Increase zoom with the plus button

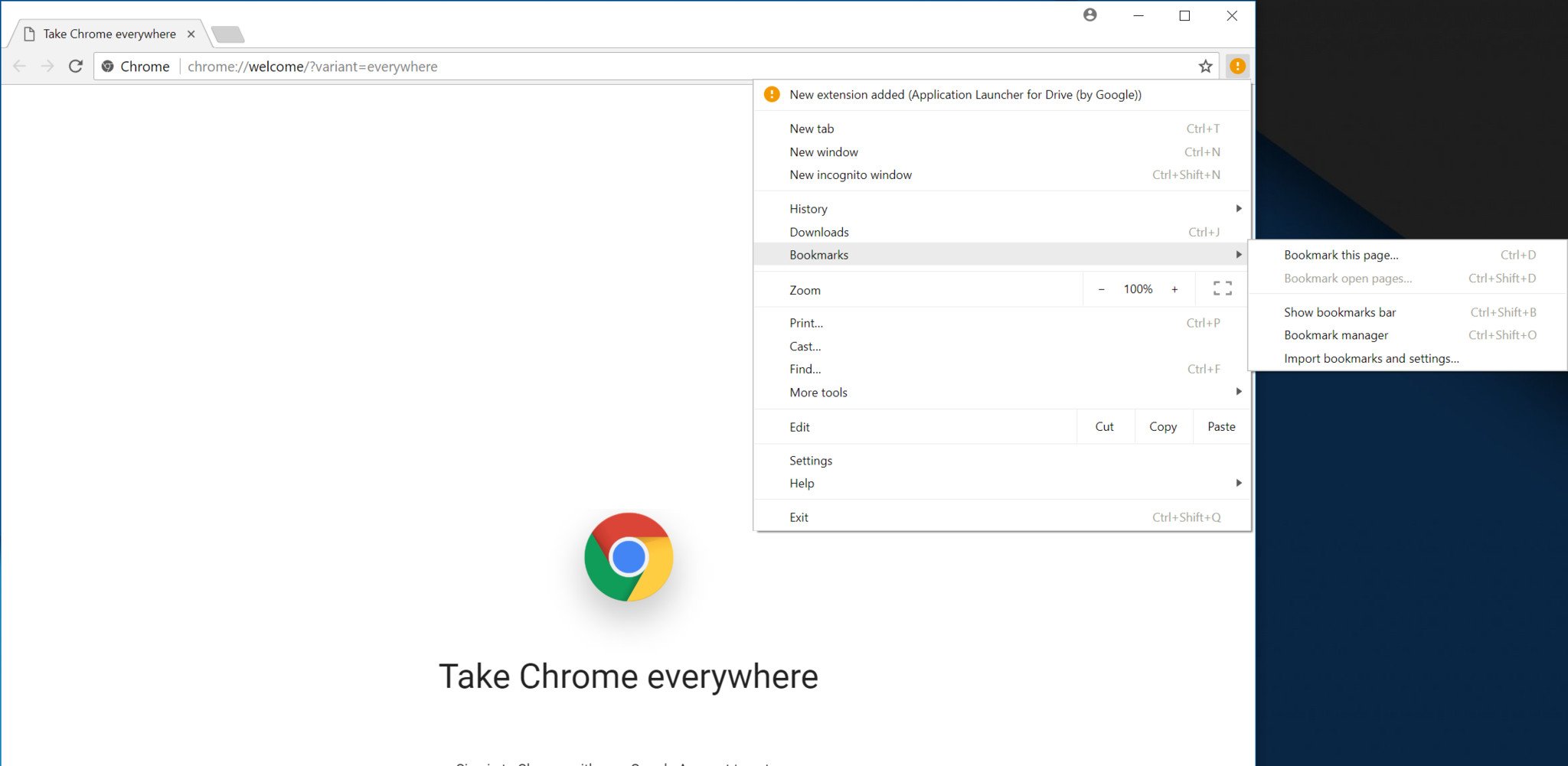pos(1174,289)
